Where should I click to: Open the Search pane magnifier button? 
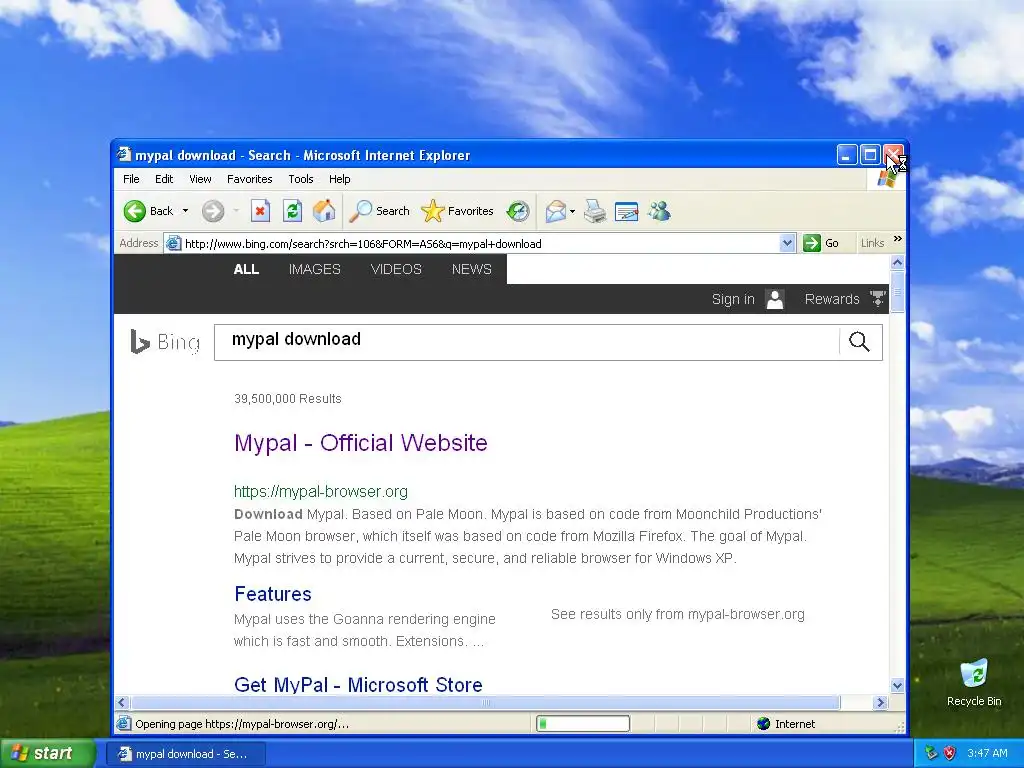point(379,211)
